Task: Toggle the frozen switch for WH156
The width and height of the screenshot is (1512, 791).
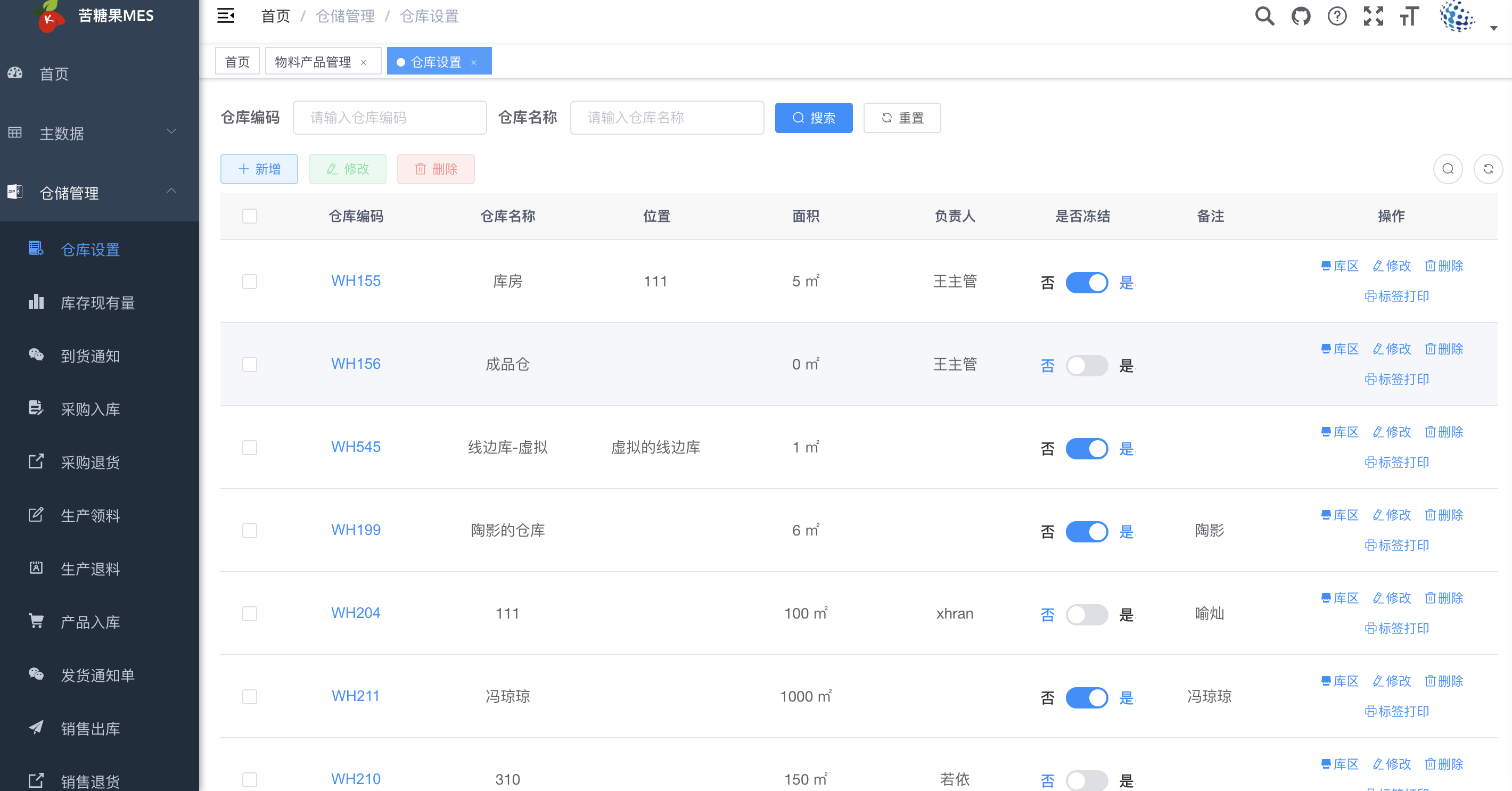Action: click(1087, 366)
